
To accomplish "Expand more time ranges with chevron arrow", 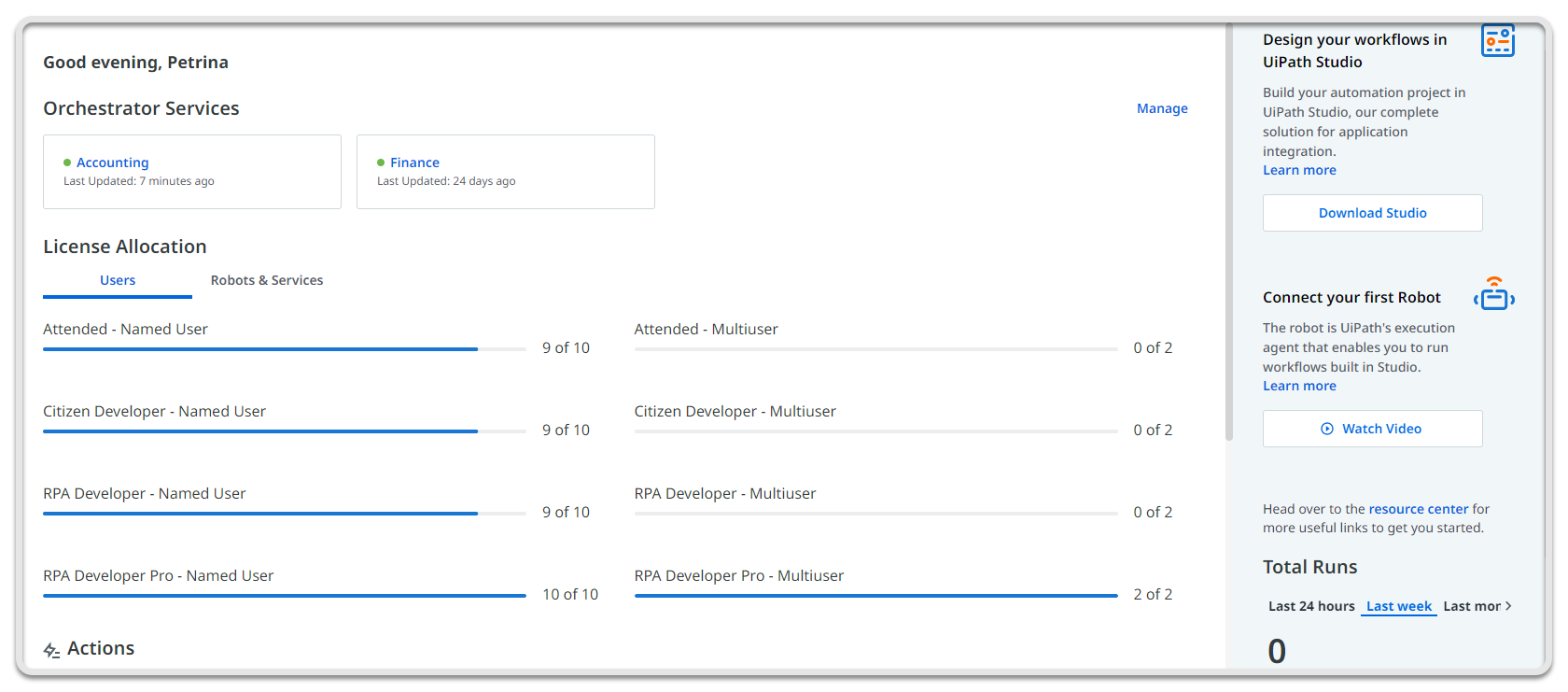I will tap(1508, 606).
